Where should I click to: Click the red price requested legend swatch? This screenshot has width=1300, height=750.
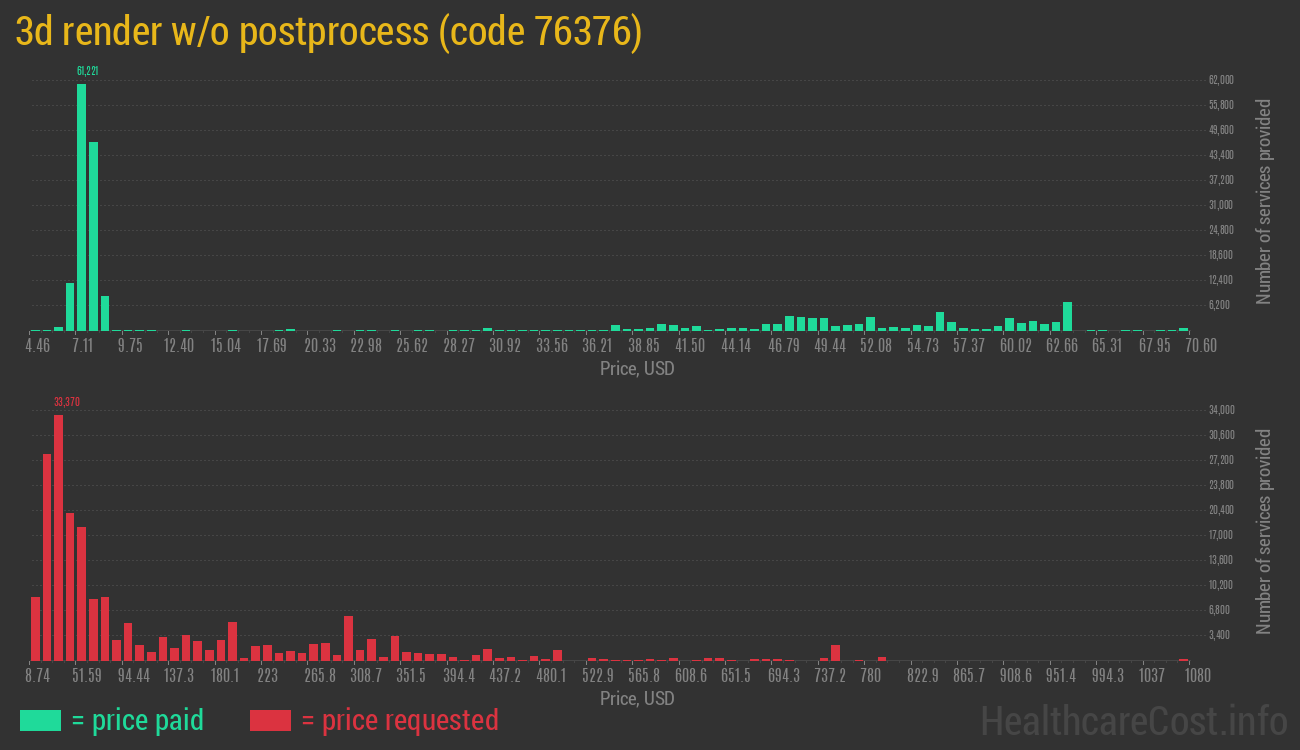point(270,720)
